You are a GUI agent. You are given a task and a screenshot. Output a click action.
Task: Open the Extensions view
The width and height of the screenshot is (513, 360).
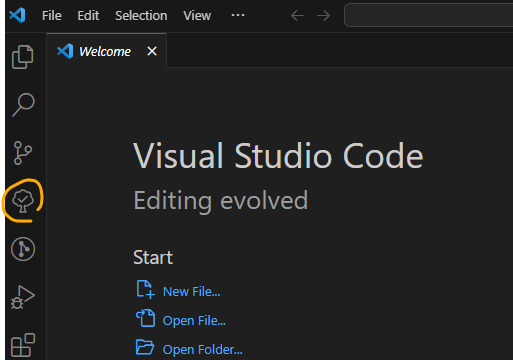tap(23, 345)
